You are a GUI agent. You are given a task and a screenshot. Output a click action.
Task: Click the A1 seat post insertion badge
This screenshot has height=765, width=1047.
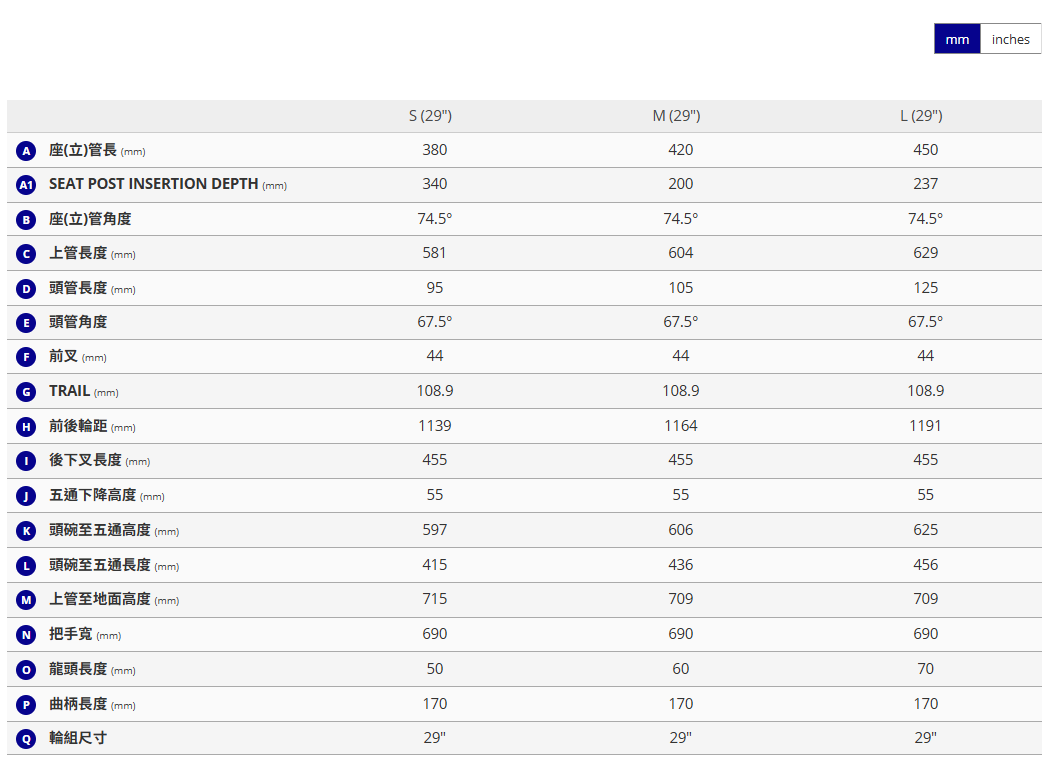click(27, 185)
